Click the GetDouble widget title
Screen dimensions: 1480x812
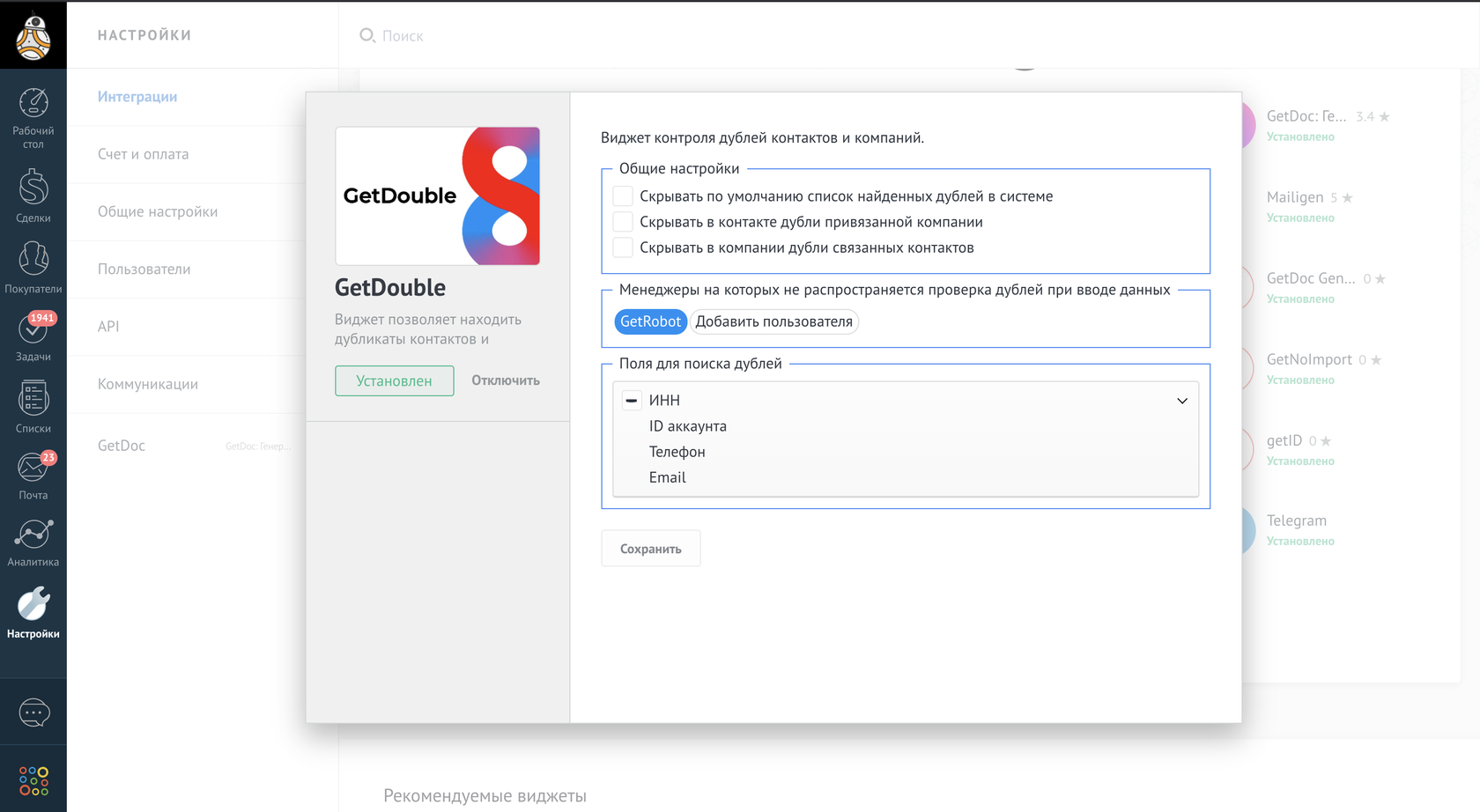(x=390, y=287)
